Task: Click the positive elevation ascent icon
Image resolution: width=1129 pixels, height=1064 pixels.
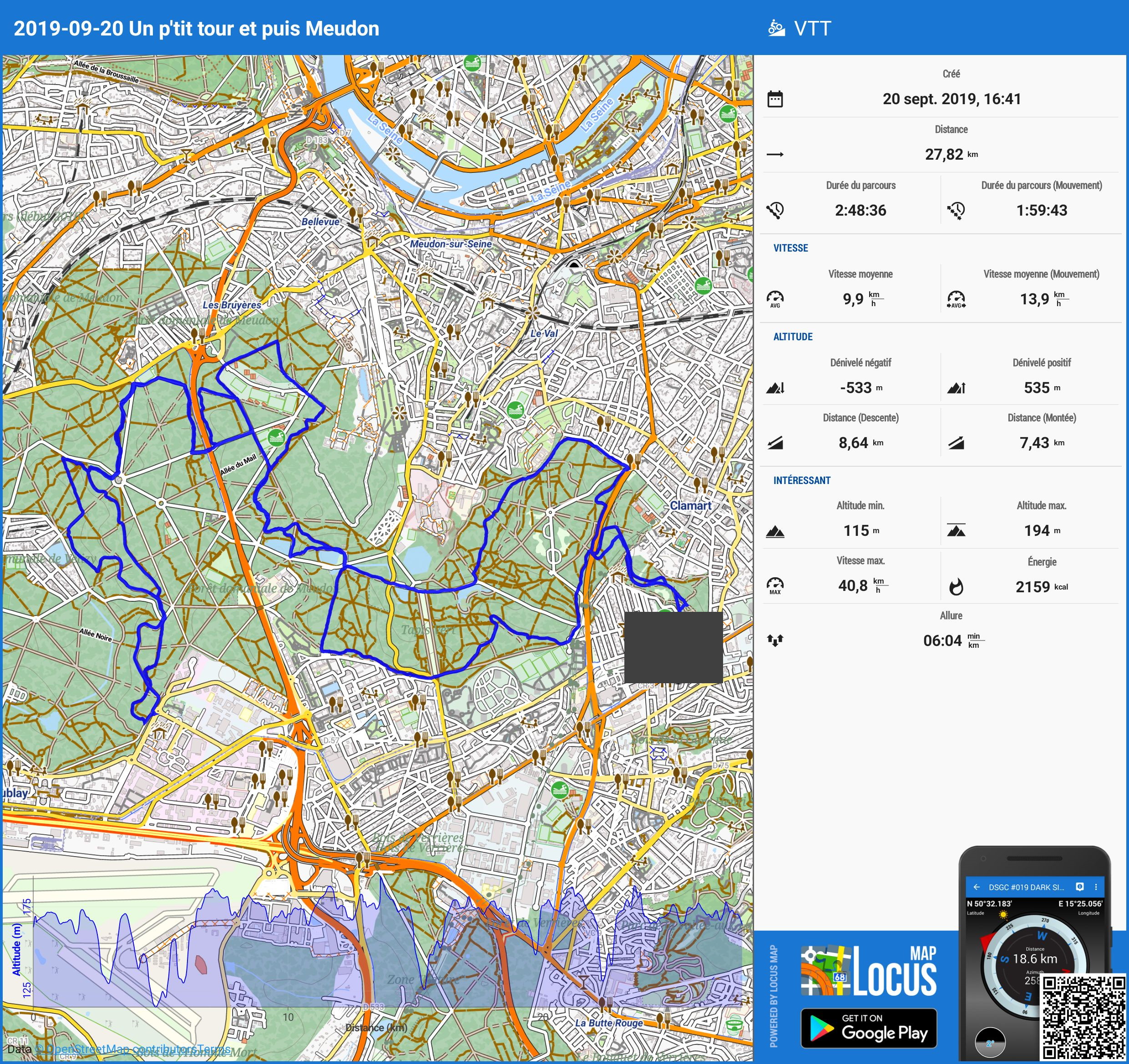Action: pyautogui.click(x=956, y=388)
